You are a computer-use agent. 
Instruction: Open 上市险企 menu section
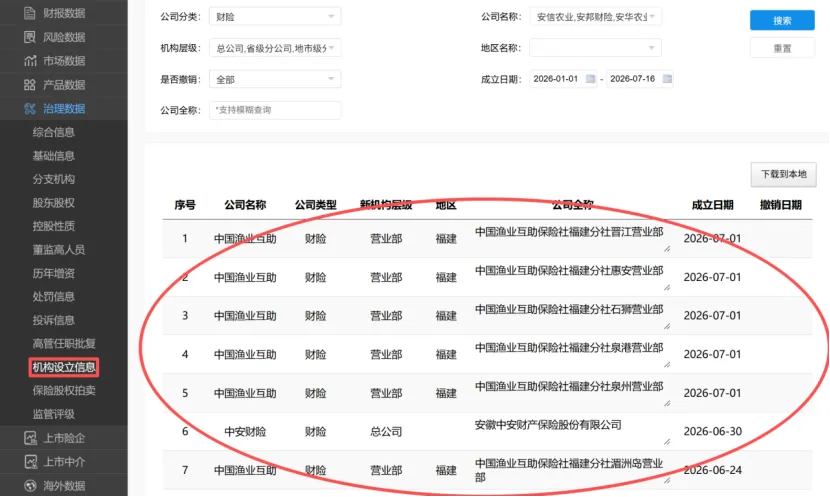64,438
